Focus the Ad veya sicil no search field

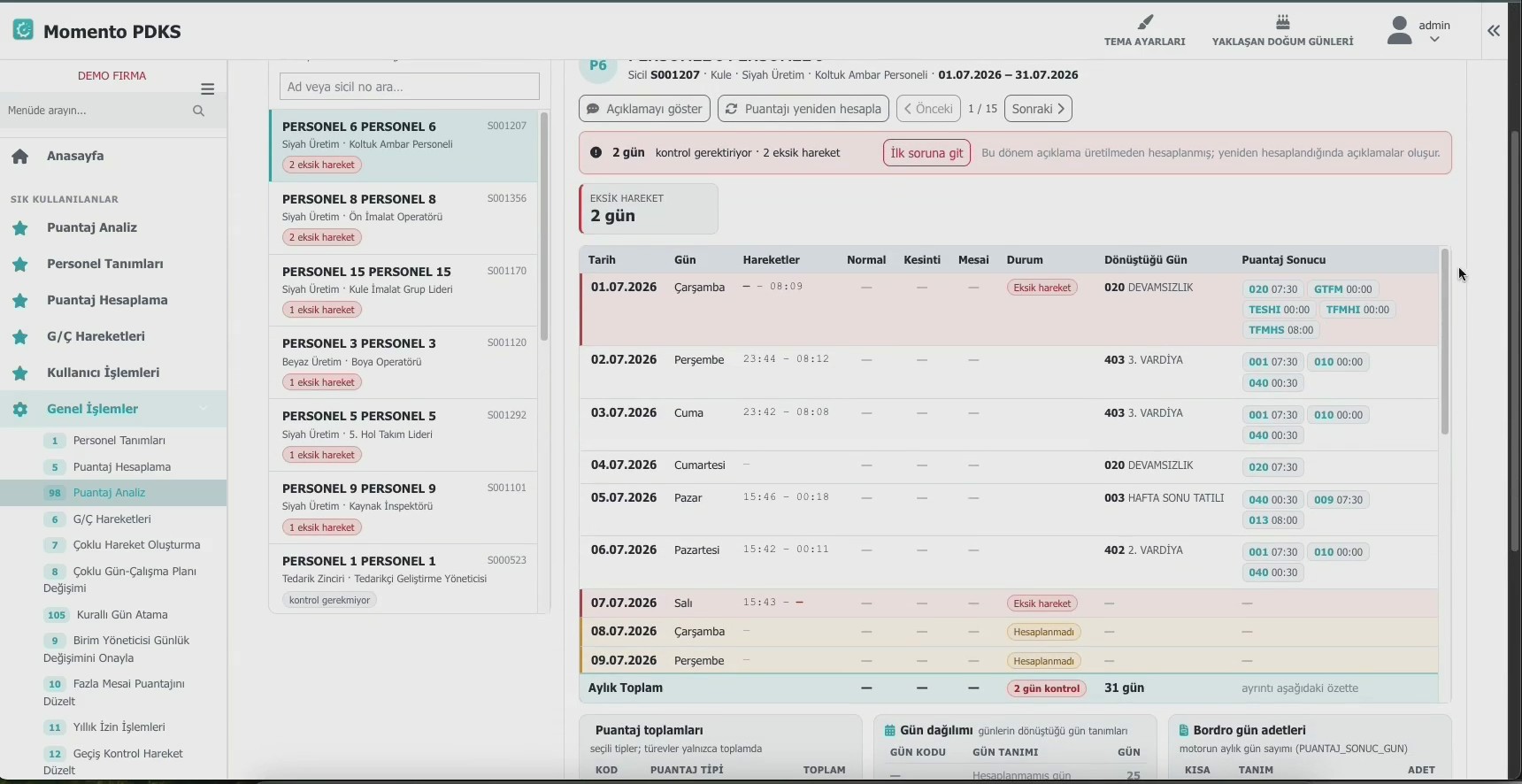pyautogui.click(x=410, y=87)
